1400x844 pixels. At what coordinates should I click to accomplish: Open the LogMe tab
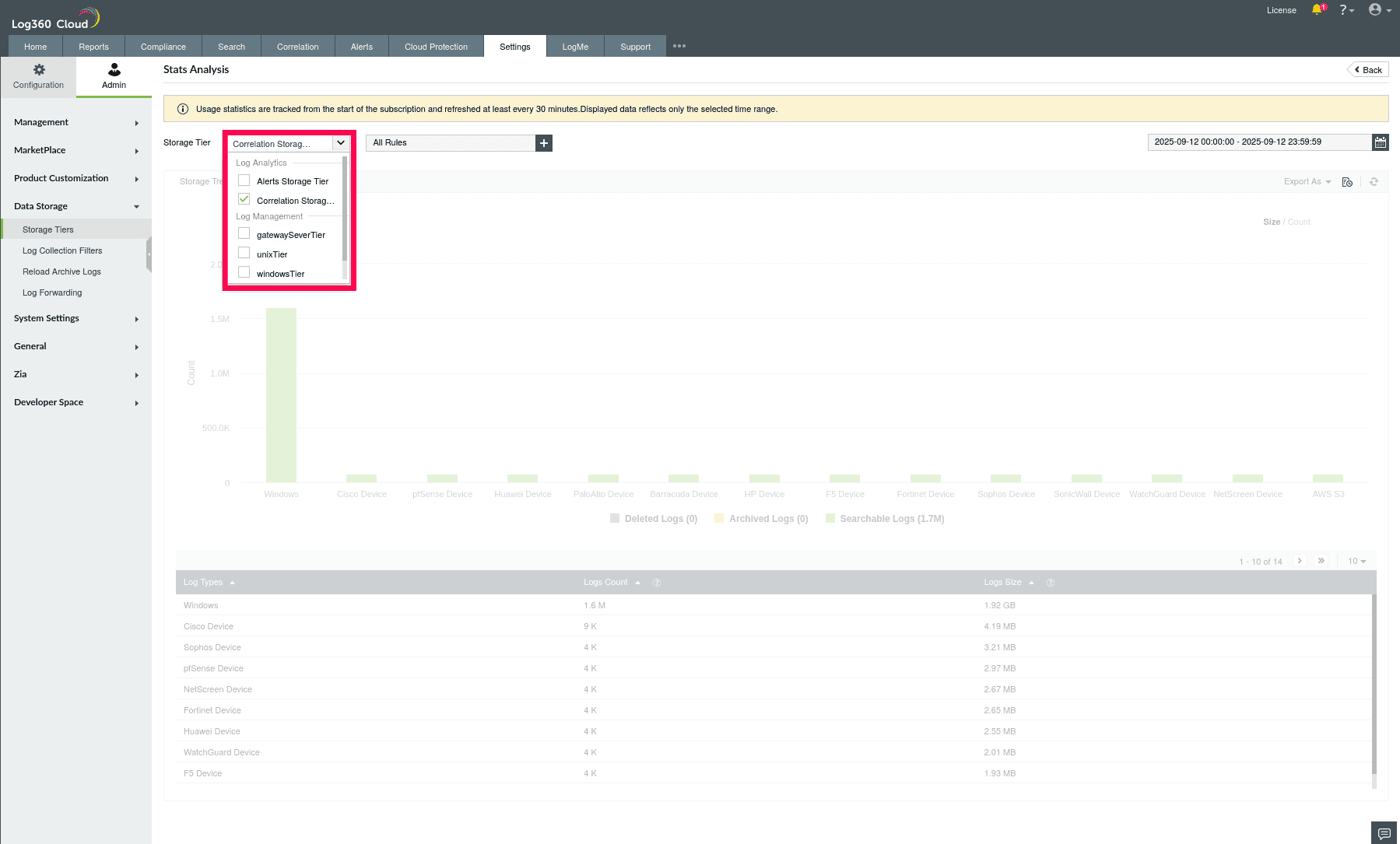576,47
